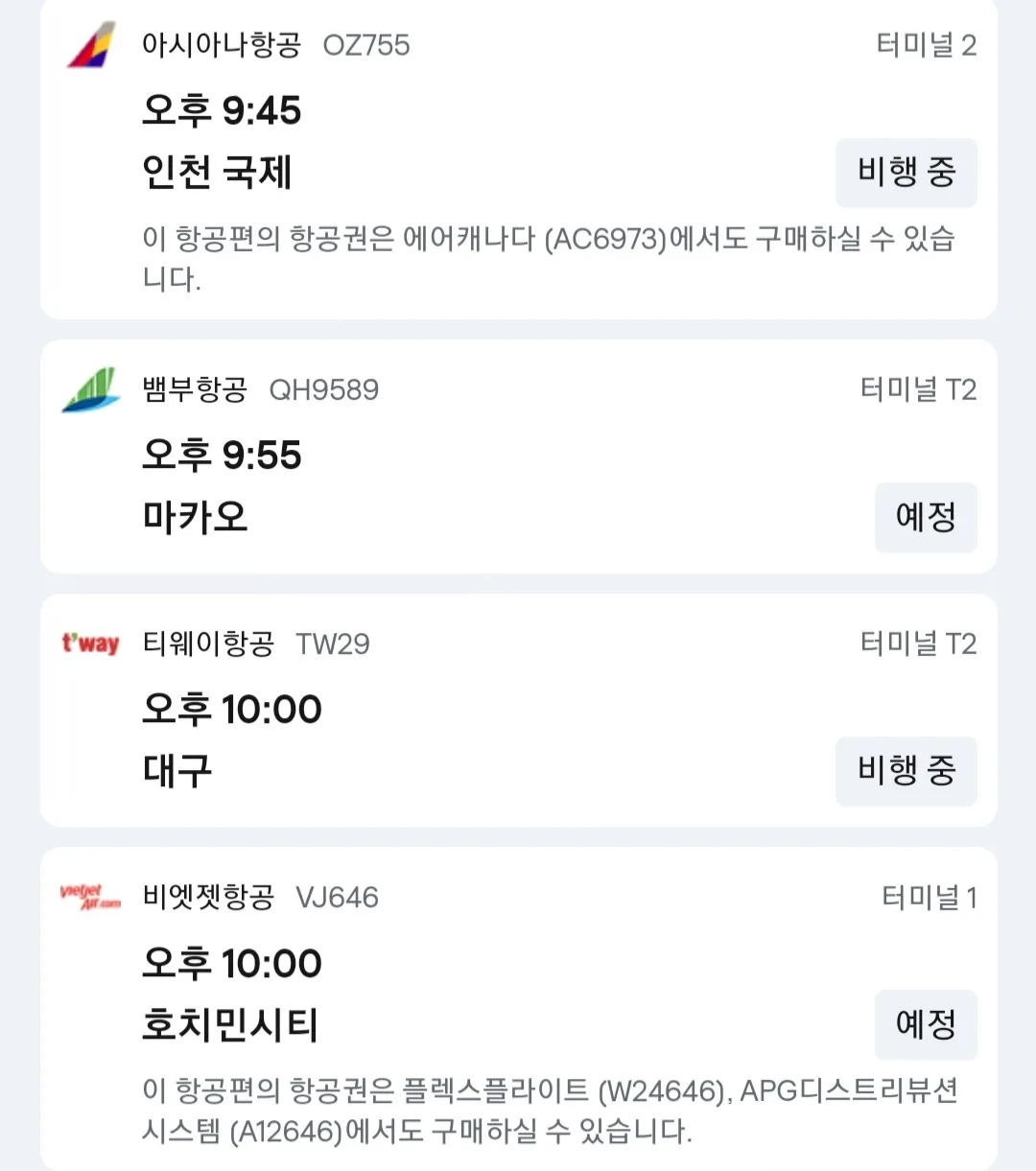Open the 호치민시티 destination entry

point(230,1025)
